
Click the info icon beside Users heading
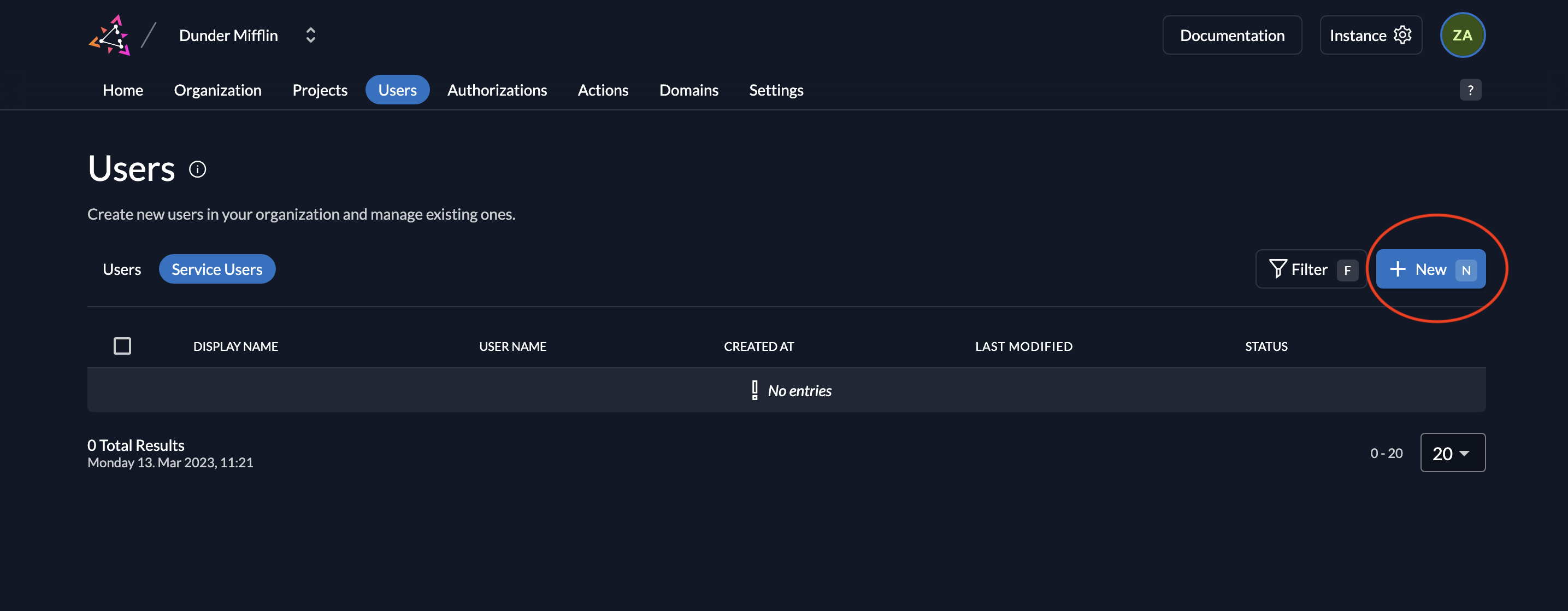(x=197, y=169)
